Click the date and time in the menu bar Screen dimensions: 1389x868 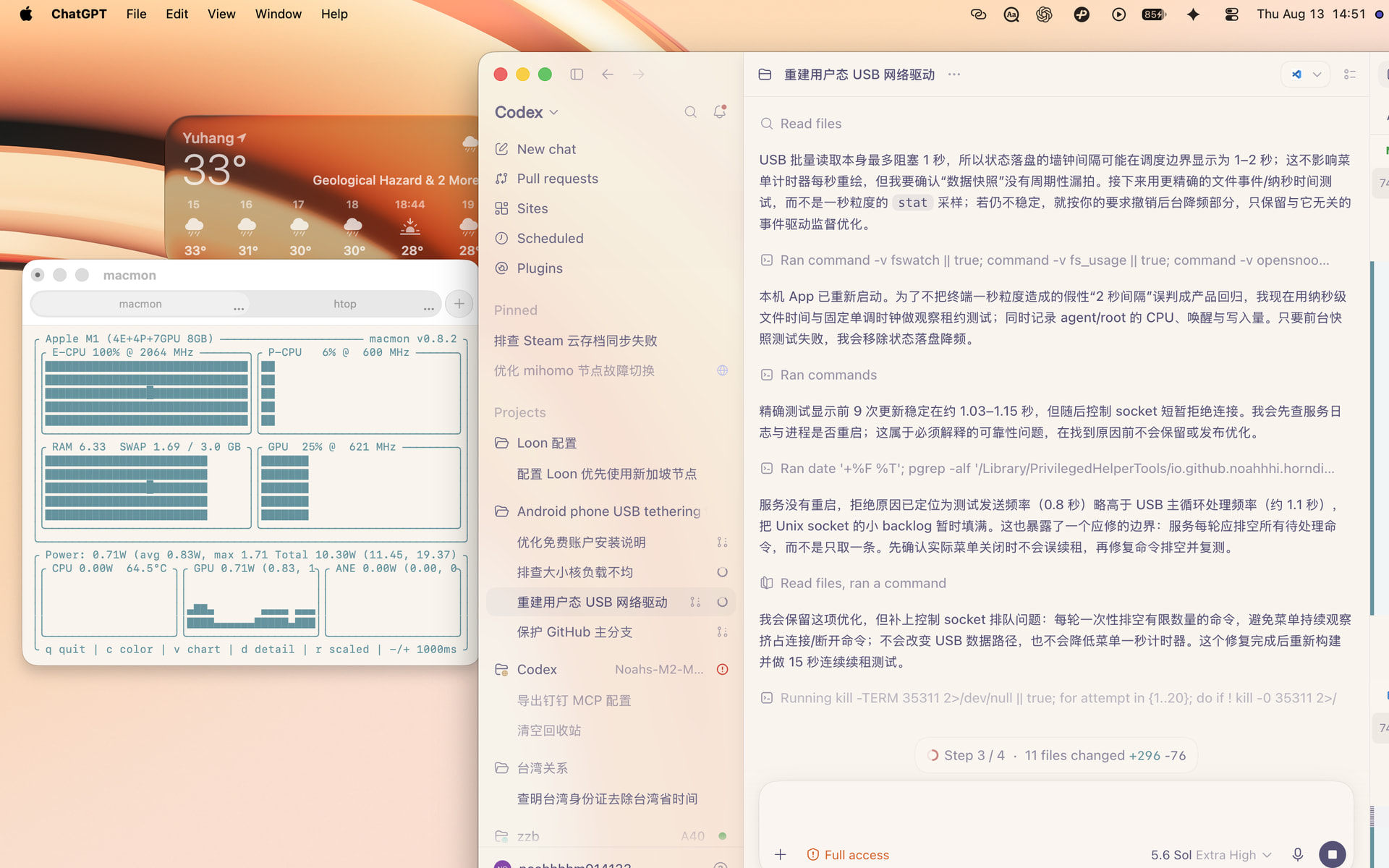coord(1311,14)
